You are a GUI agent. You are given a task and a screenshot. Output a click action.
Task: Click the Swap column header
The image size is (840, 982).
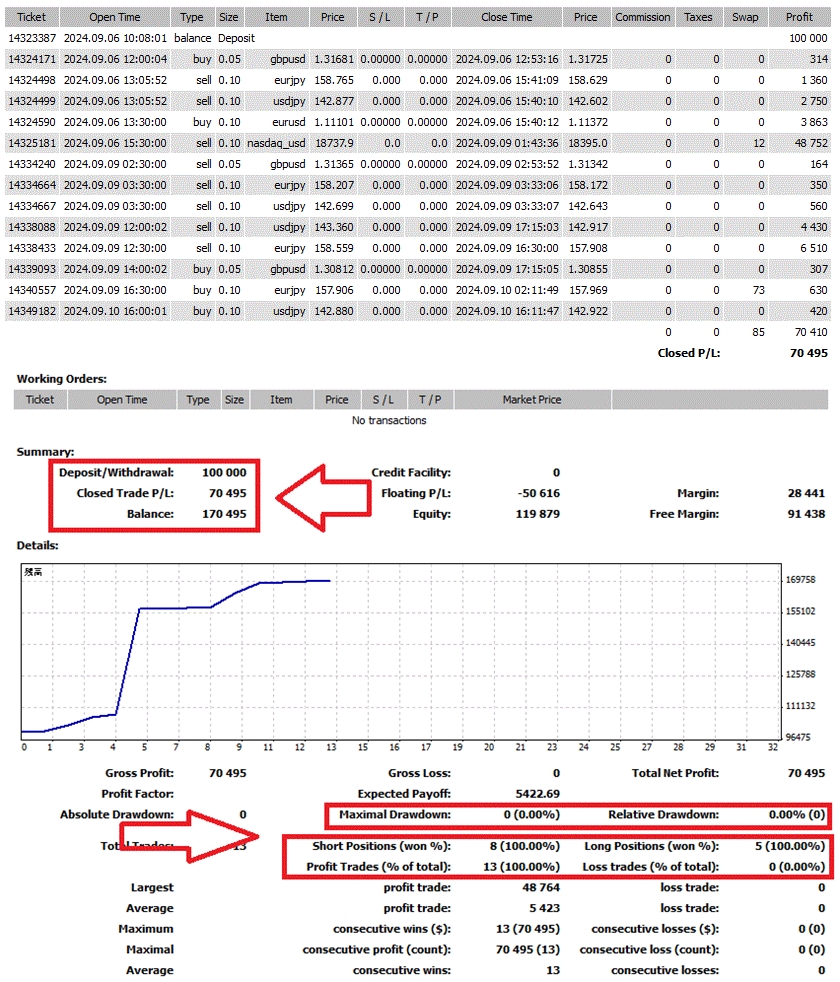[x=745, y=17]
